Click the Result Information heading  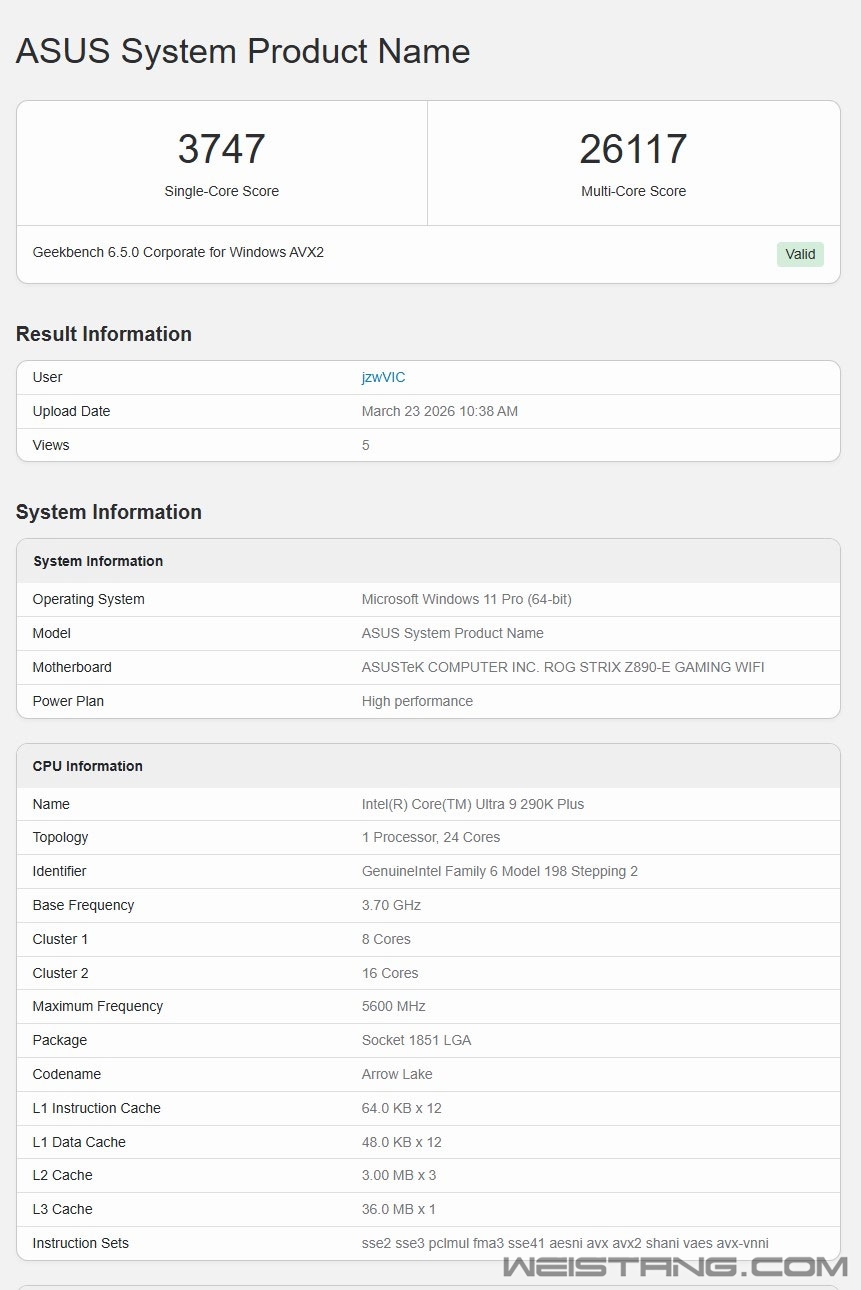tap(104, 334)
